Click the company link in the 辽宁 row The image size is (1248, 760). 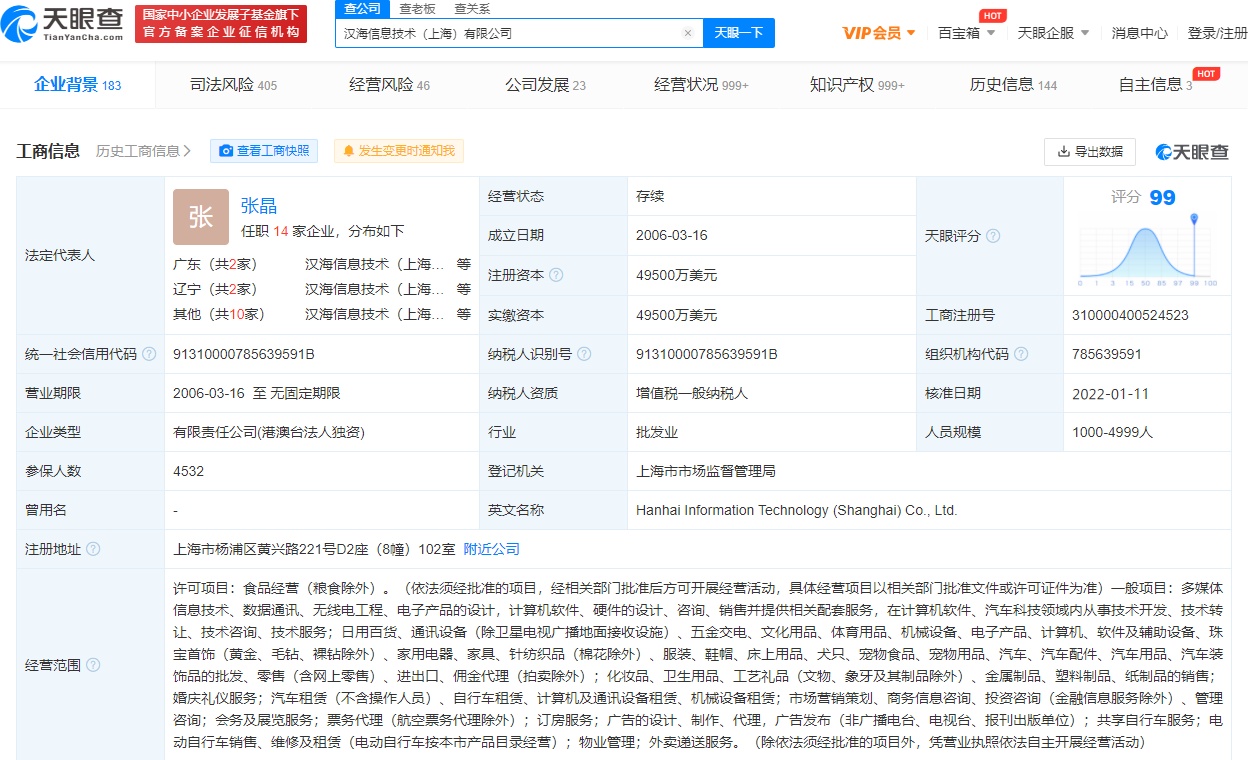coord(375,289)
